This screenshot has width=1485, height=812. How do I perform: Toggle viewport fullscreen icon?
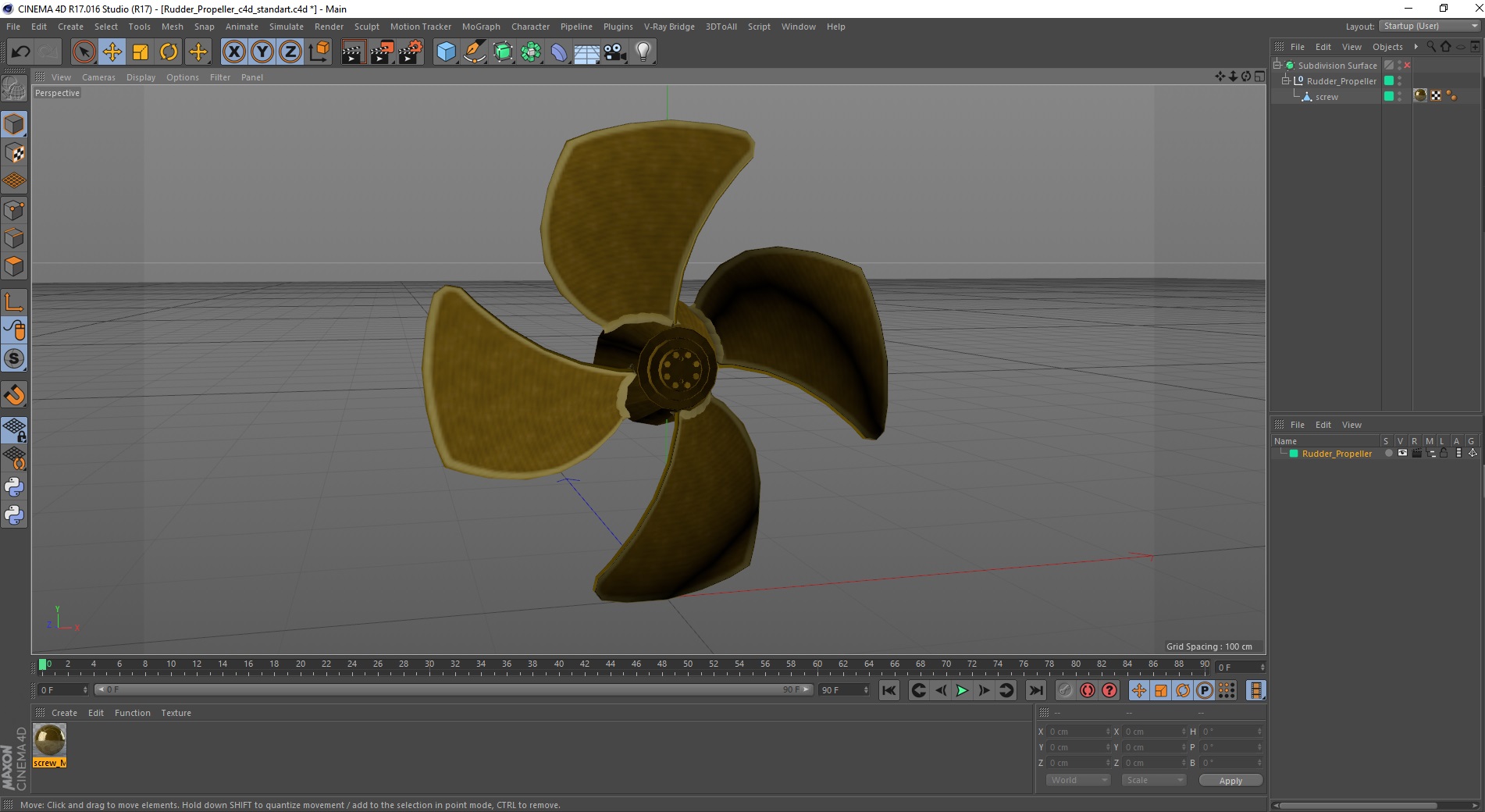pos(1259,77)
